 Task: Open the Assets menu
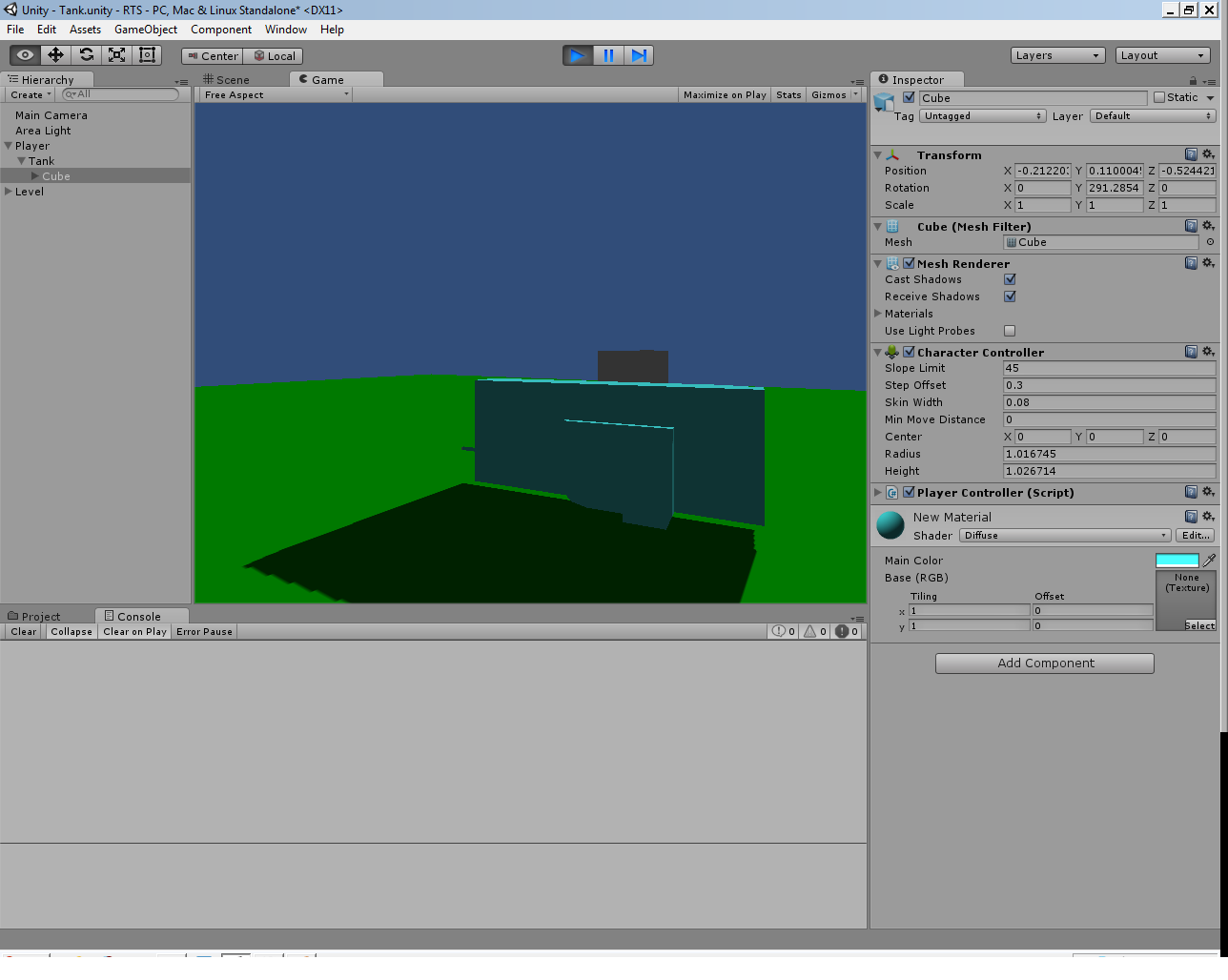tap(85, 30)
